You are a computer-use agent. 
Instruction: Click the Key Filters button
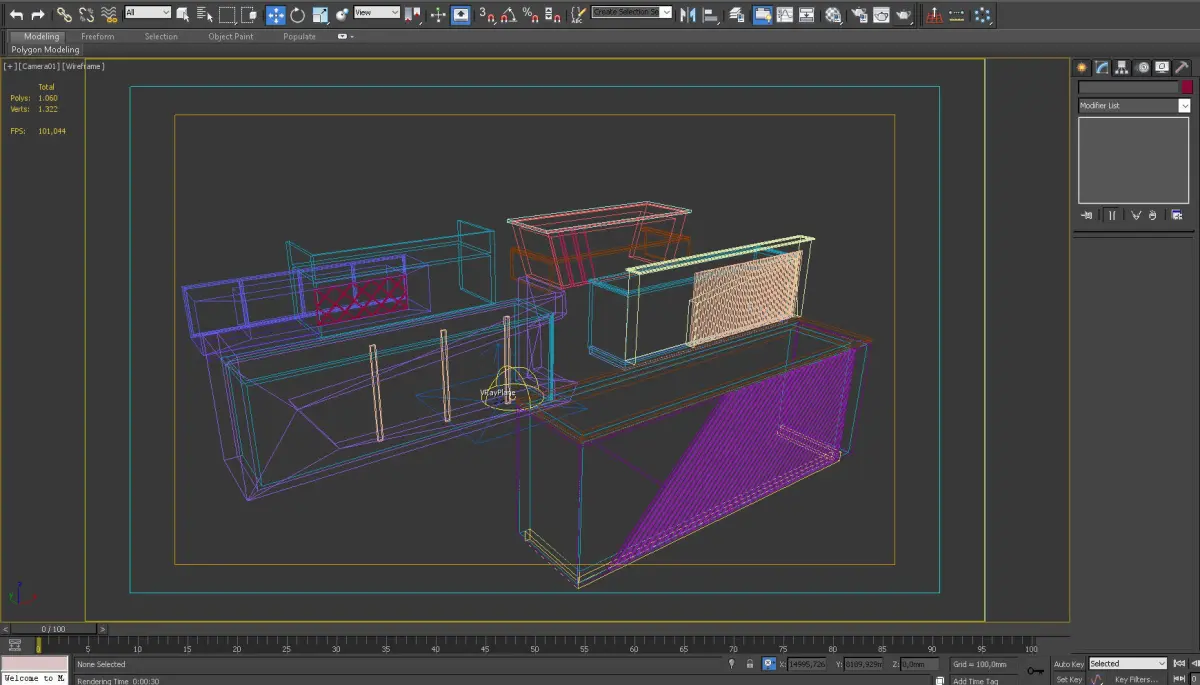[x=1135, y=680]
